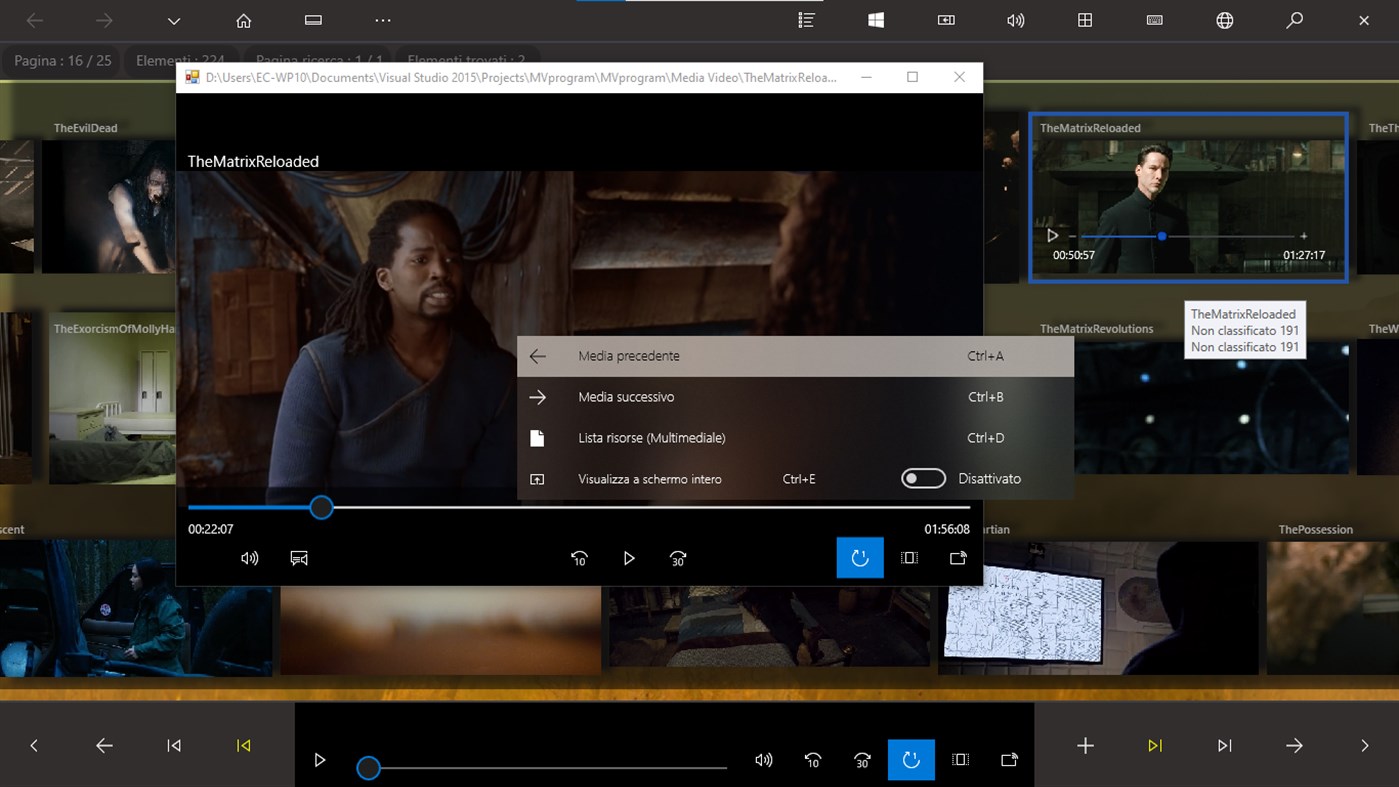This screenshot has height=787, width=1399.
Task: Click the globe icon in top bar
Action: [1224, 21]
